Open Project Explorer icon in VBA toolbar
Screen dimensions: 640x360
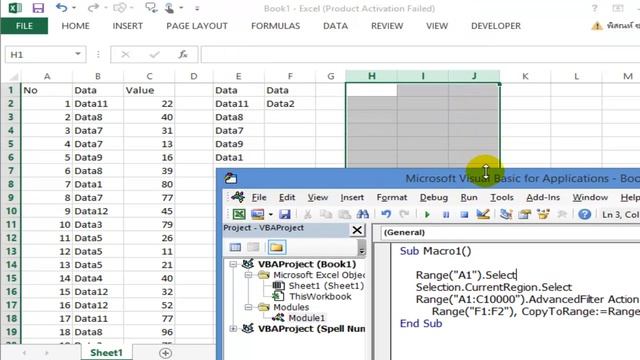click(x=506, y=214)
